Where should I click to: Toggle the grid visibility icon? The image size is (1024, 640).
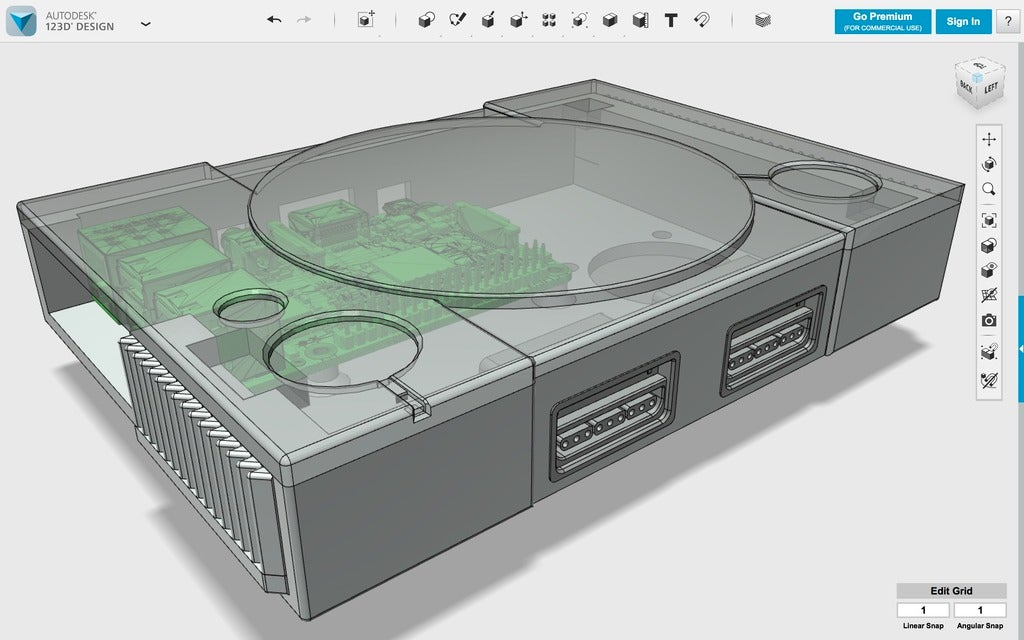tap(989, 295)
